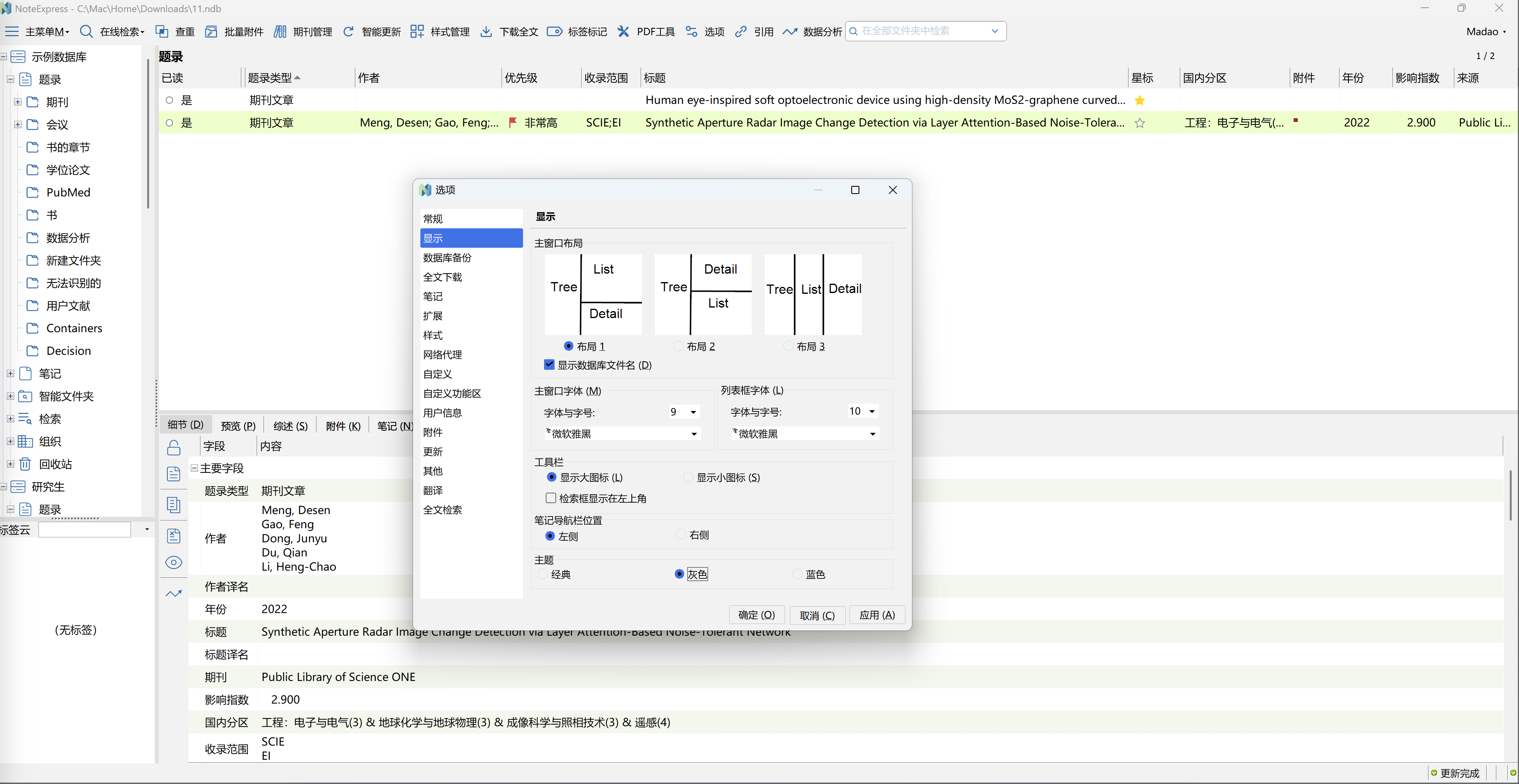Image resolution: width=1519 pixels, height=784 pixels.
Task: Click the lock icon in detail sidebar
Action: click(x=173, y=448)
